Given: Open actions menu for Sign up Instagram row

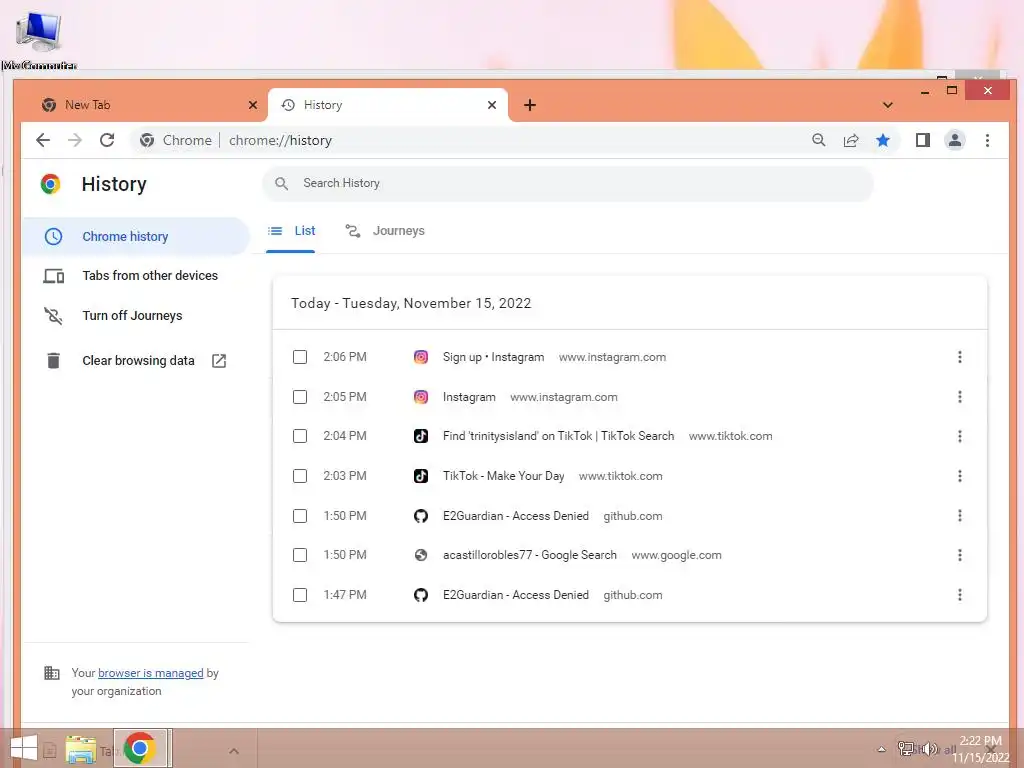Looking at the screenshot, I should coord(959,357).
